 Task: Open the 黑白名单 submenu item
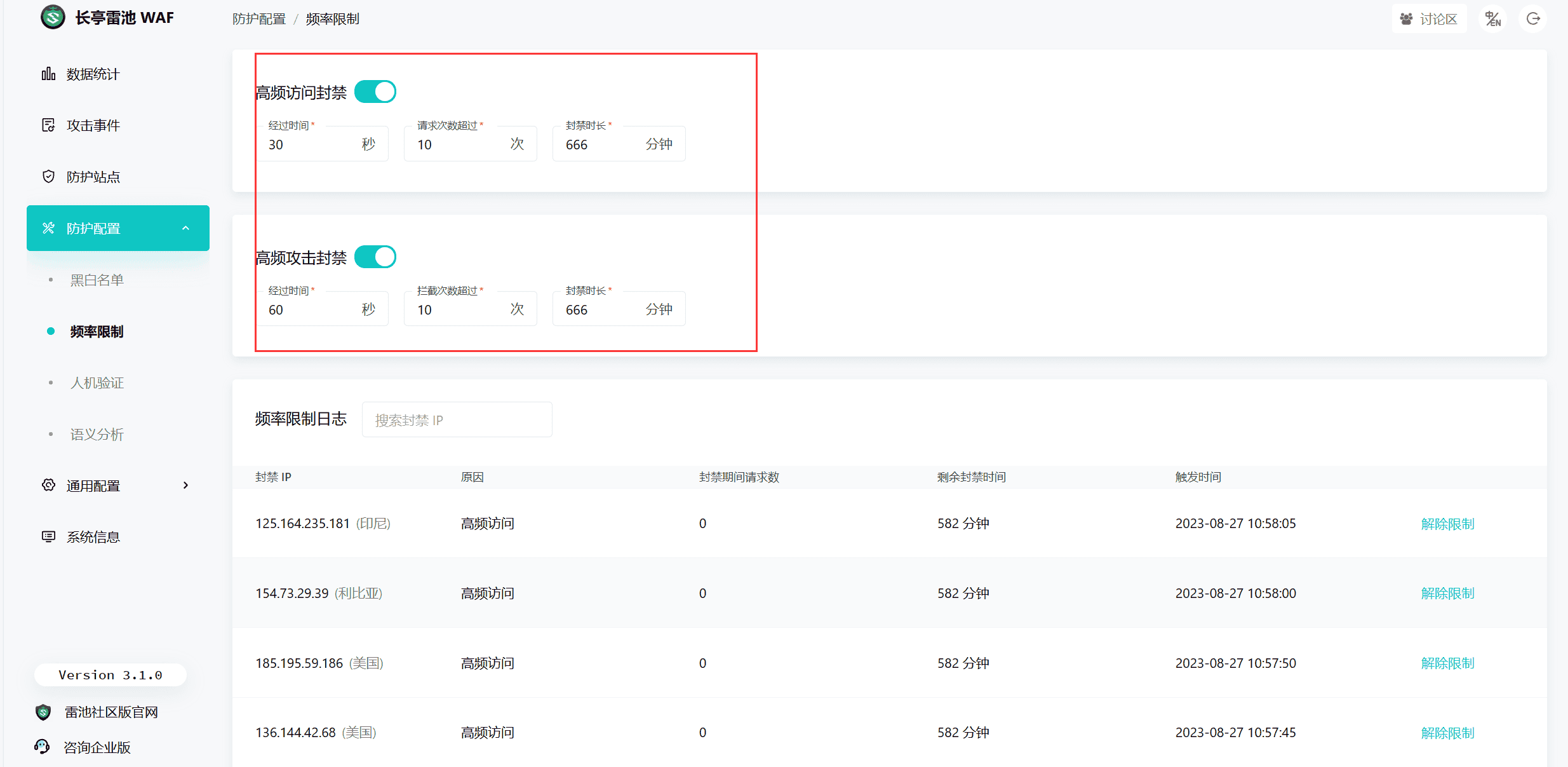coord(97,280)
